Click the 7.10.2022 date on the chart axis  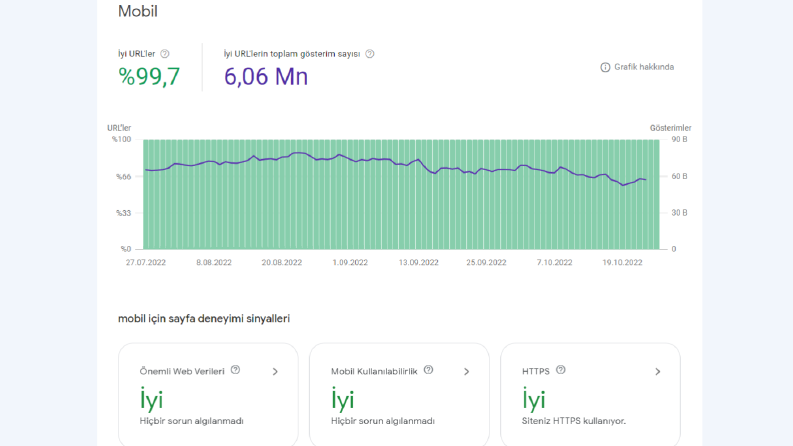[x=554, y=262]
